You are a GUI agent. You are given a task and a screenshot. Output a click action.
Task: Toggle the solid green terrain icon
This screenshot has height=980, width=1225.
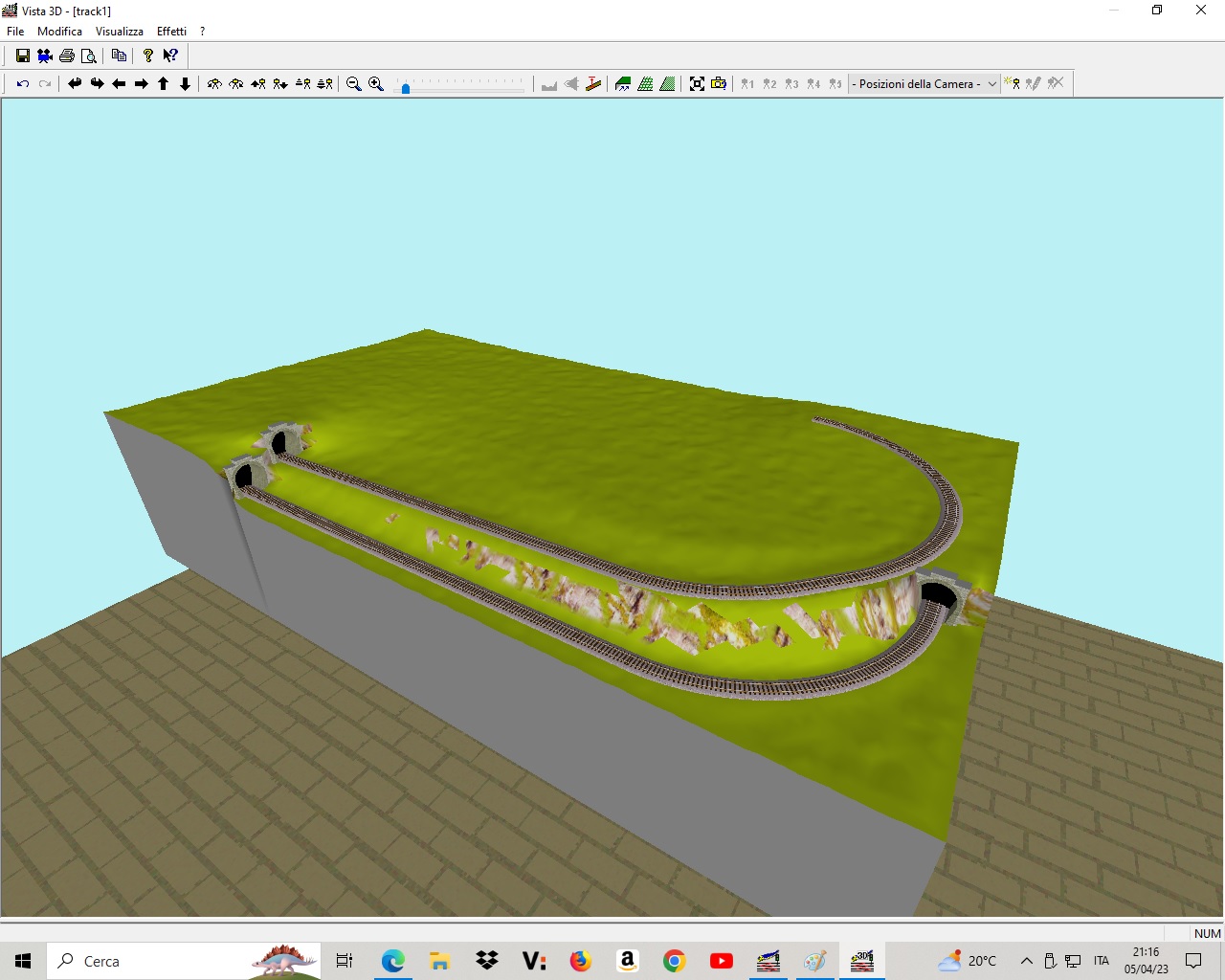(667, 84)
